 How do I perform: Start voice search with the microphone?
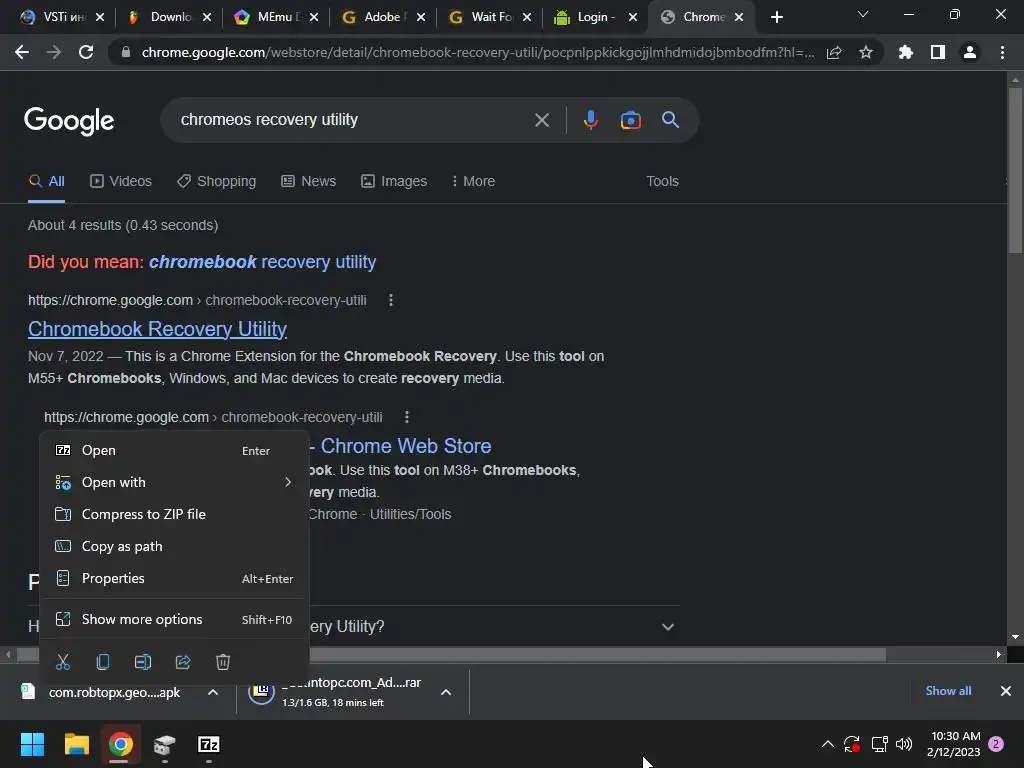click(590, 120)
